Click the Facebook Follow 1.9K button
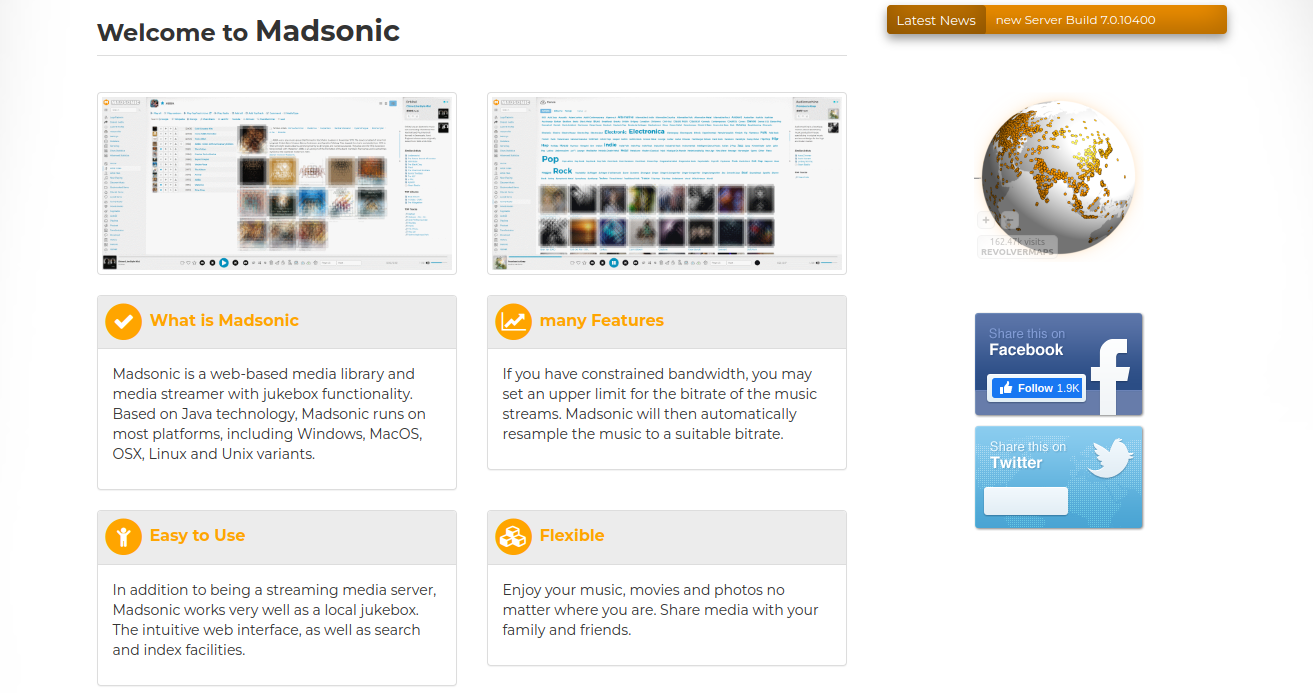1313x693 pixels. pyautogui.click(x=1036, y=388)
